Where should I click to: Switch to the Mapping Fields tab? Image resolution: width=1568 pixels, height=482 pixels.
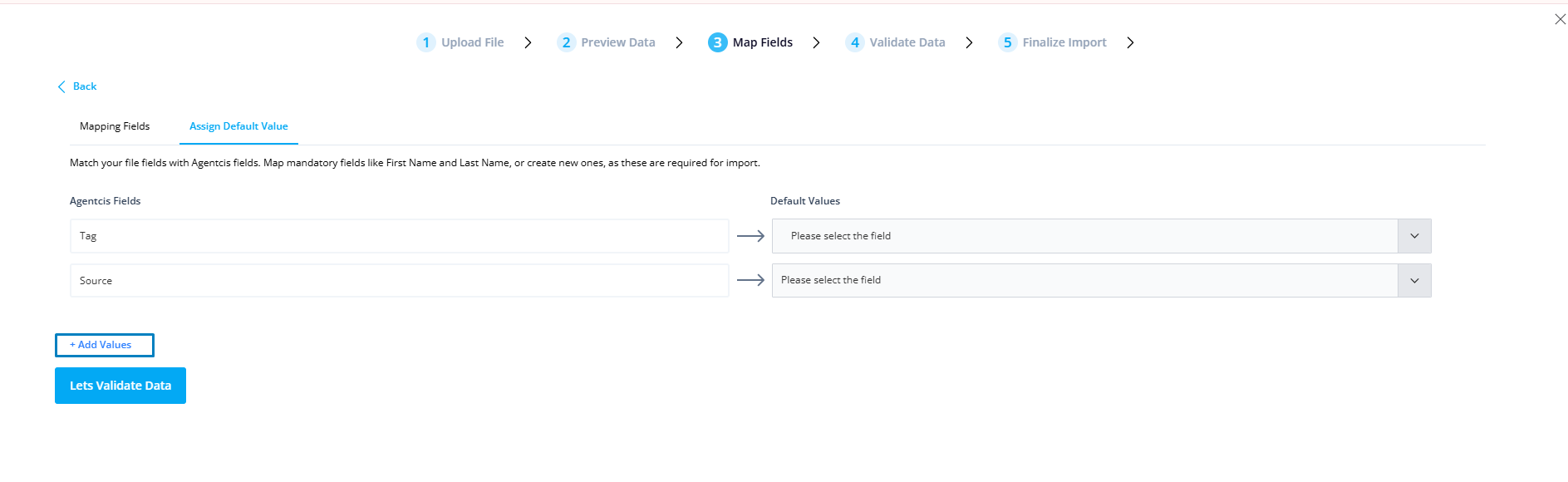(x=115, y=126)
